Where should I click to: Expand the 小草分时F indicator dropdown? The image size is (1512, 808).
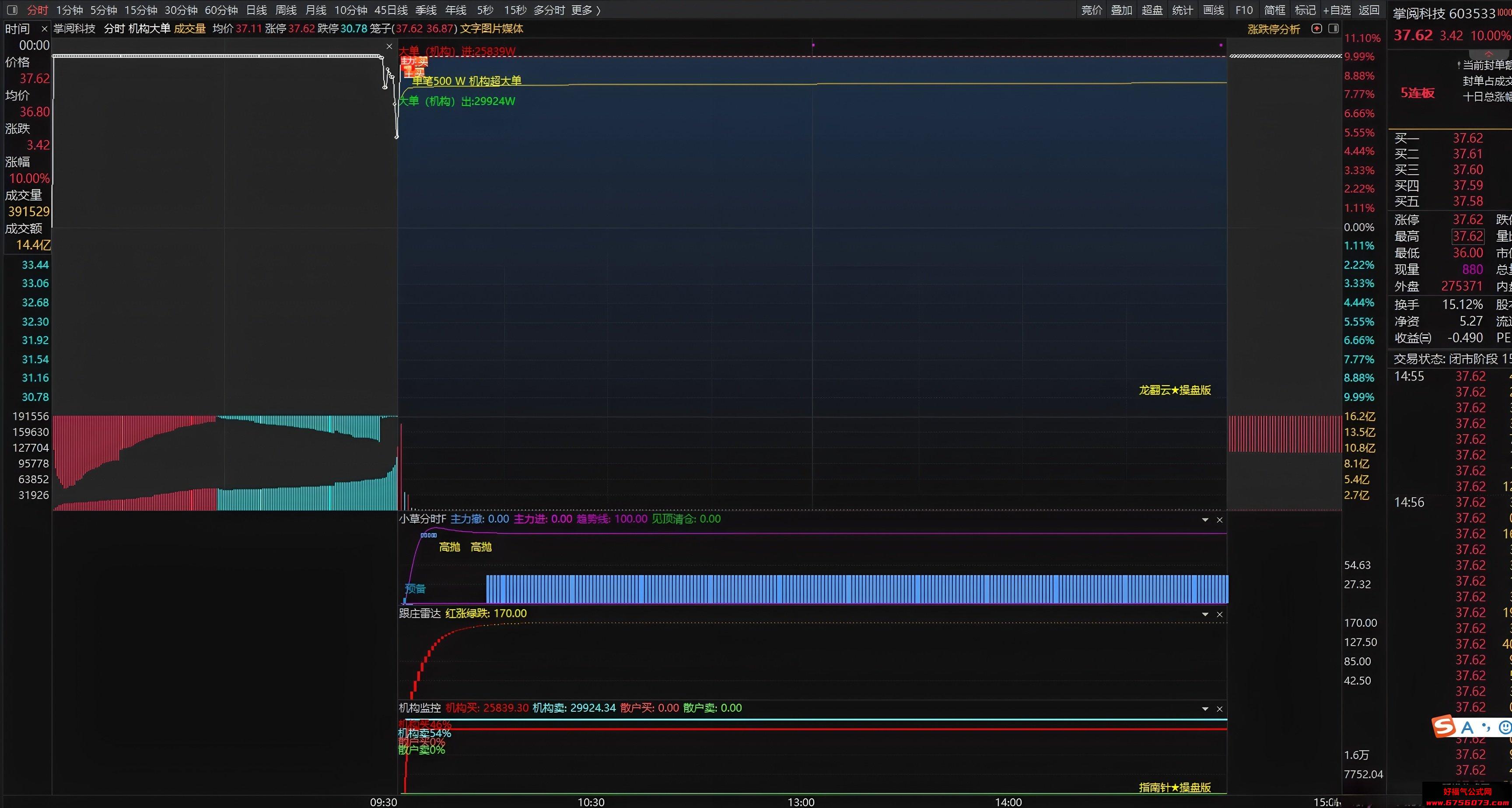pos(1205,520)
